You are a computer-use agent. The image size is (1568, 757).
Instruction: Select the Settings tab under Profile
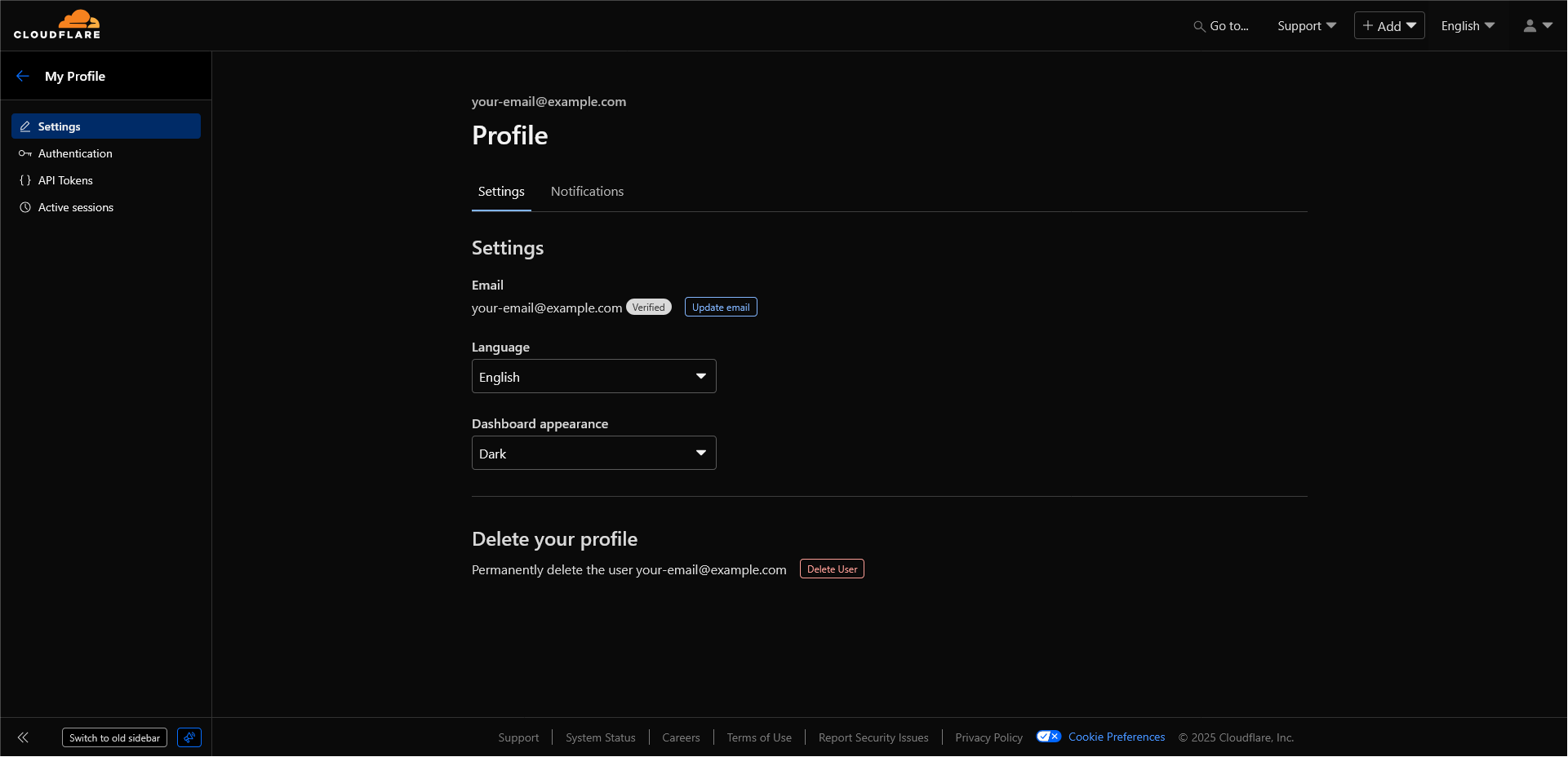(x=501, y=192)
